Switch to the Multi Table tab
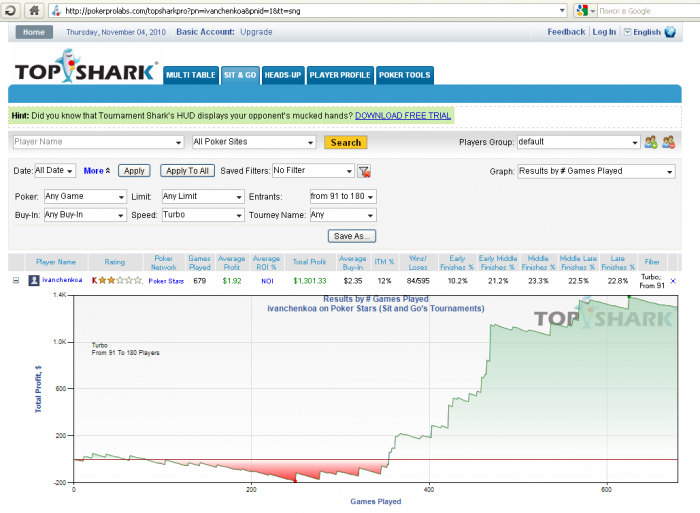Image resolution: width=700 pixels, height=513 pixels. [191, 75]
